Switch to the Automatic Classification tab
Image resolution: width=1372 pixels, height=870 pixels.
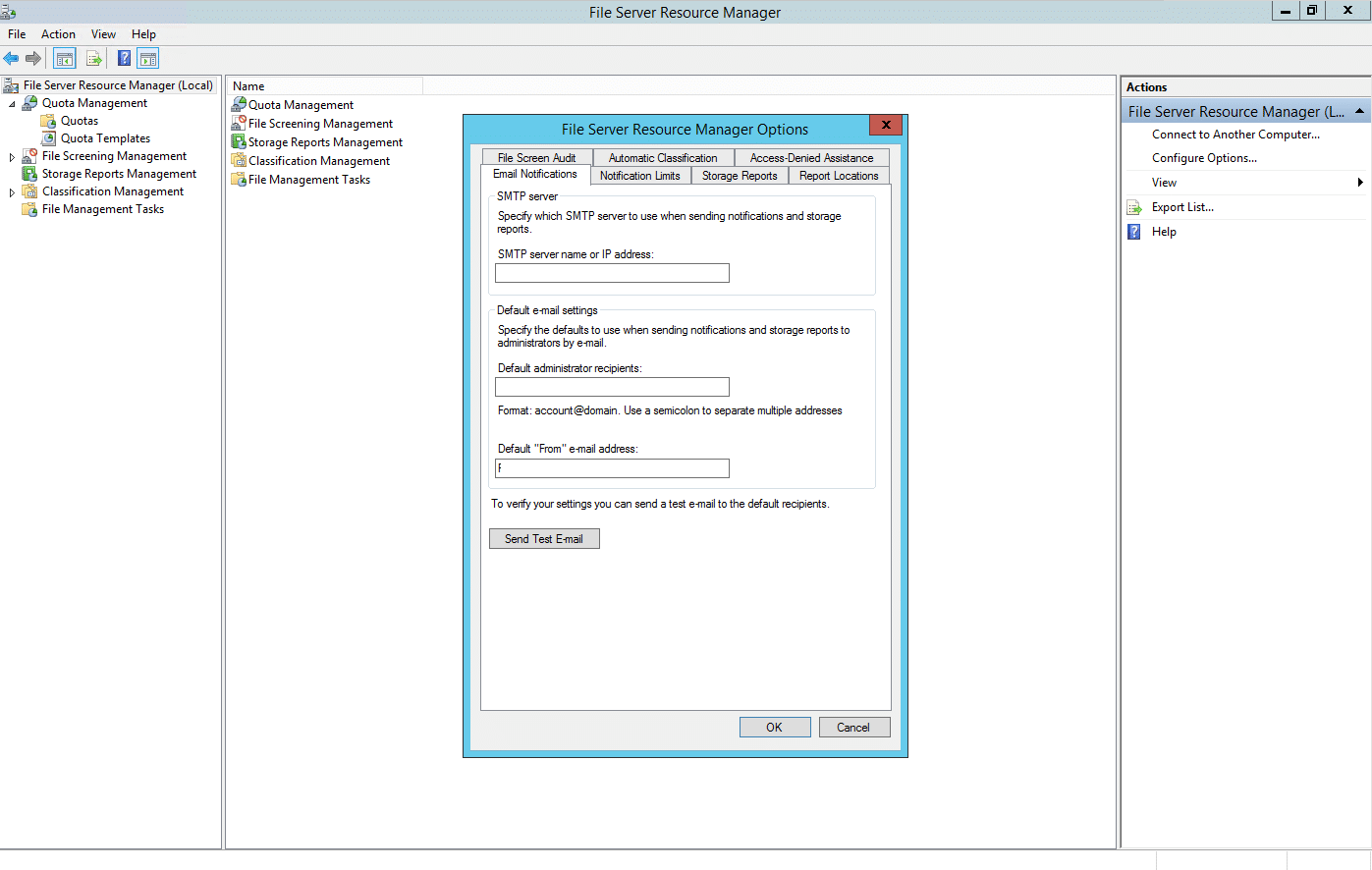point(663,158)
